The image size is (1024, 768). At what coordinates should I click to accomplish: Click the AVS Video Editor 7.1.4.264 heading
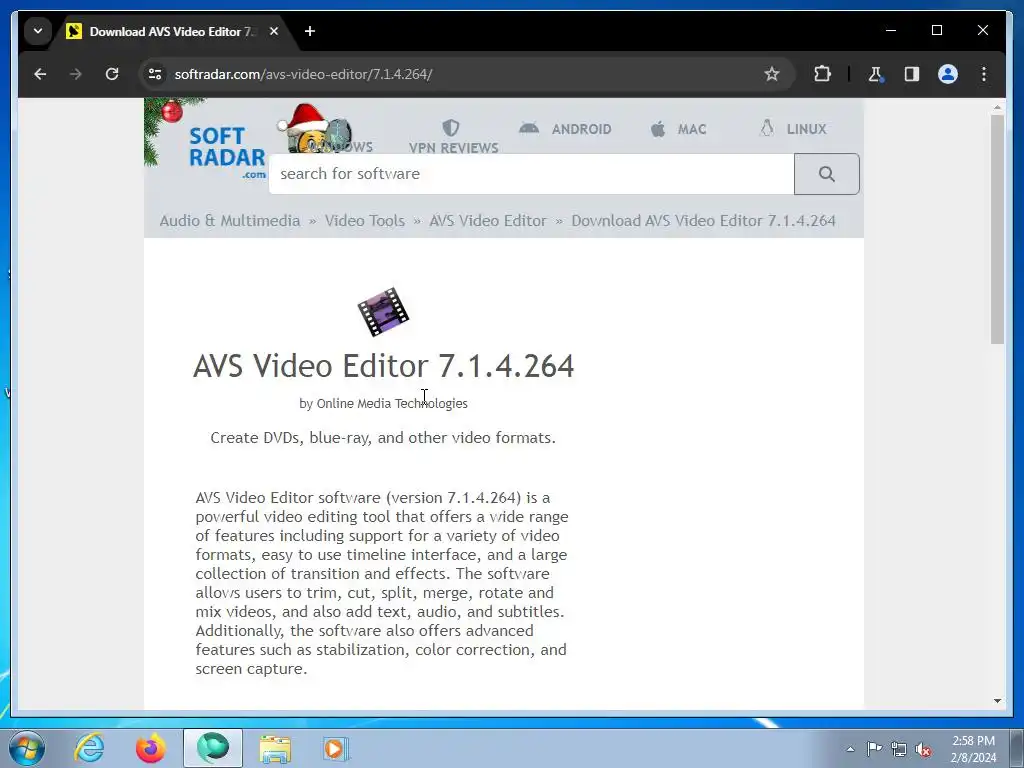point(383,366)
